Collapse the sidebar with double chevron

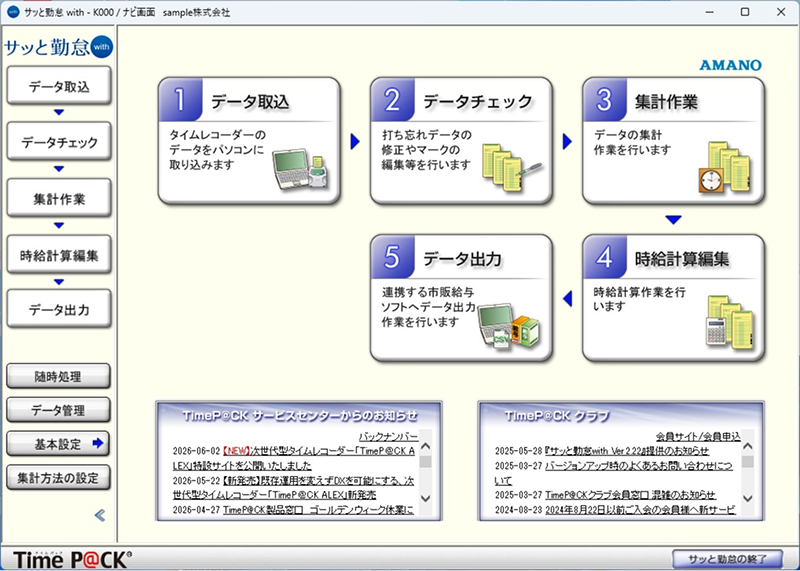(x=100, y=515)
